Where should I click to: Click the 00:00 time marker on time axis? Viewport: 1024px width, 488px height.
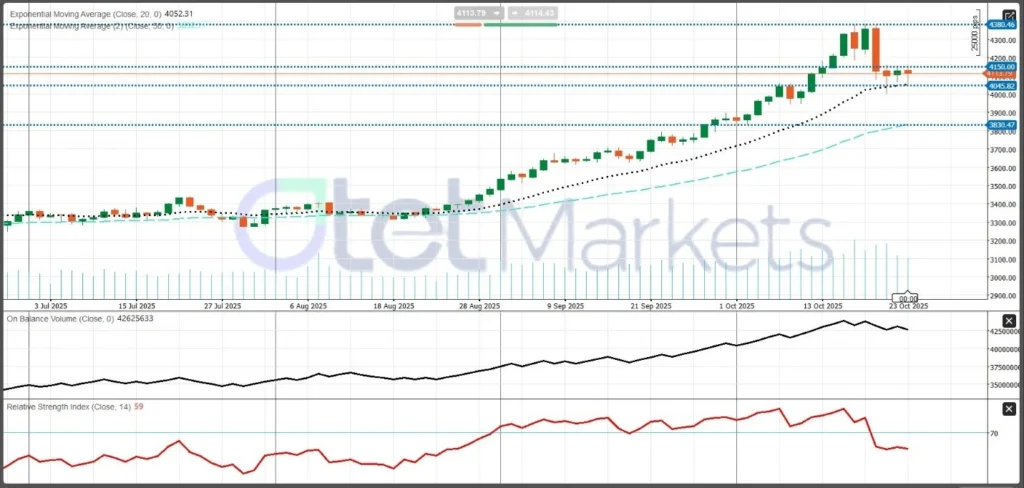tap(908, 298)
